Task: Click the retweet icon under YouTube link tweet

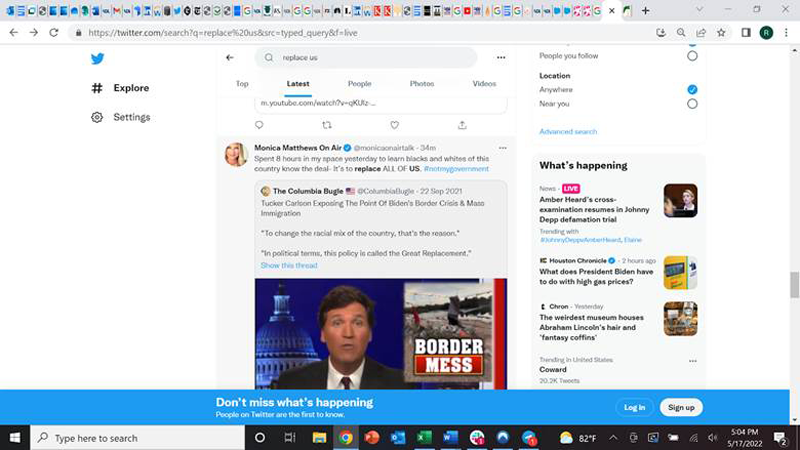Action: [327, 125]
